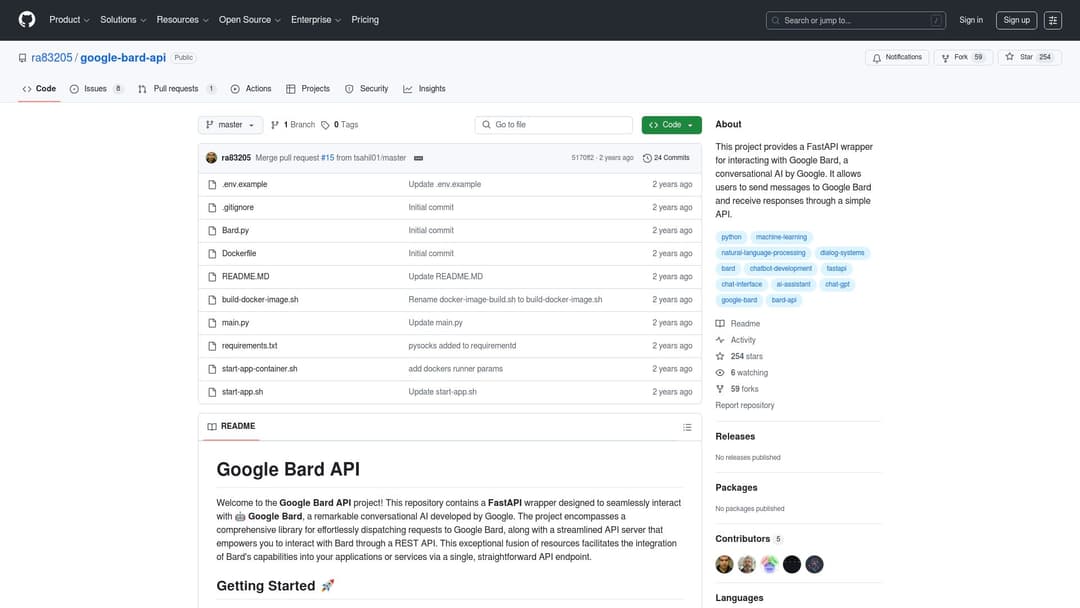Expand the green Code dropdown button
The image size is (1080, 608).
click(x=672, y=125)
